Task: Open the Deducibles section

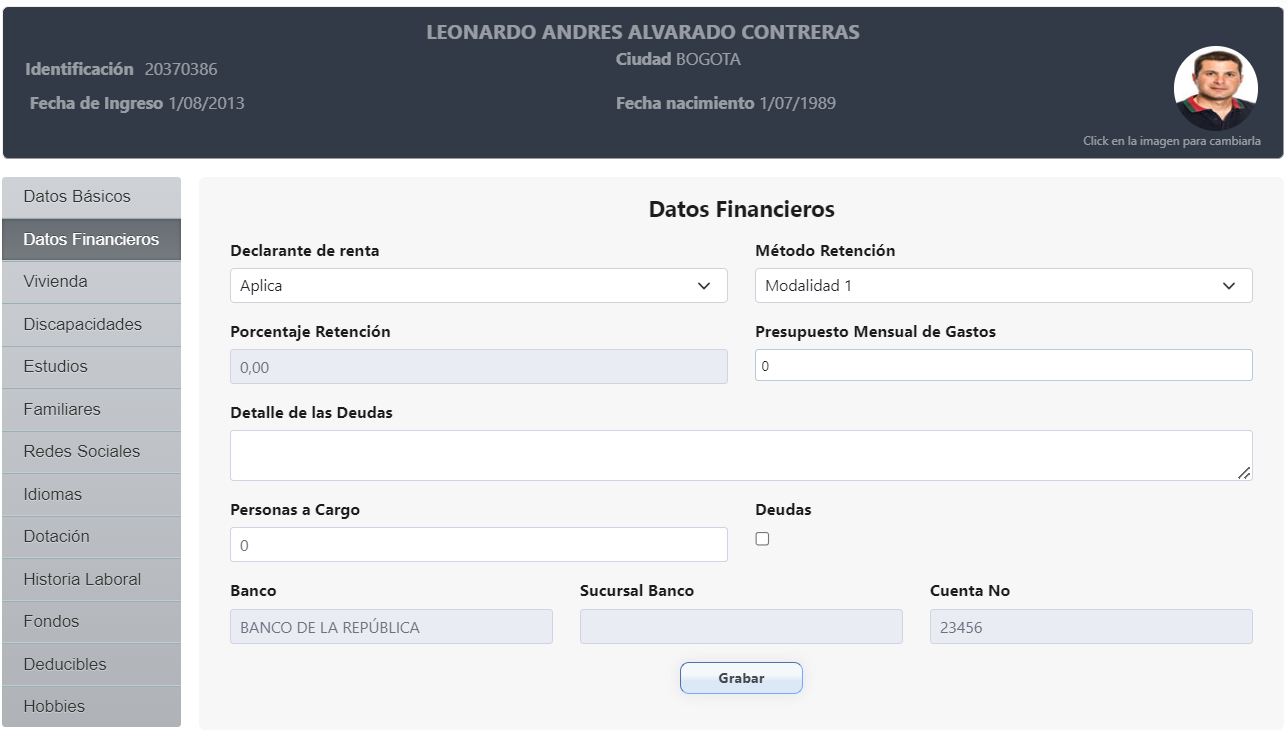Action: 90,663
